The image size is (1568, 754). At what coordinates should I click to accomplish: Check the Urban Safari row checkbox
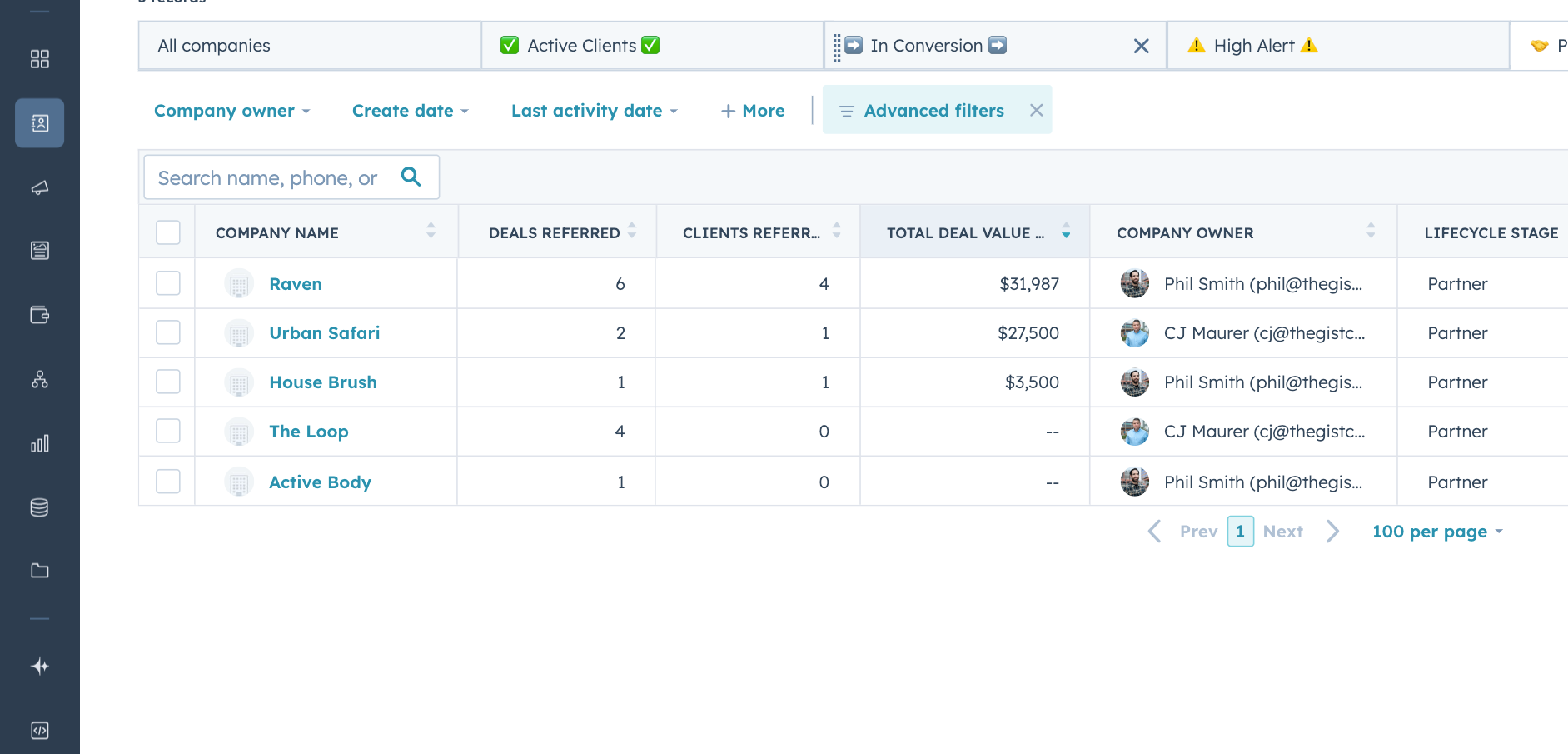[168, 332]
